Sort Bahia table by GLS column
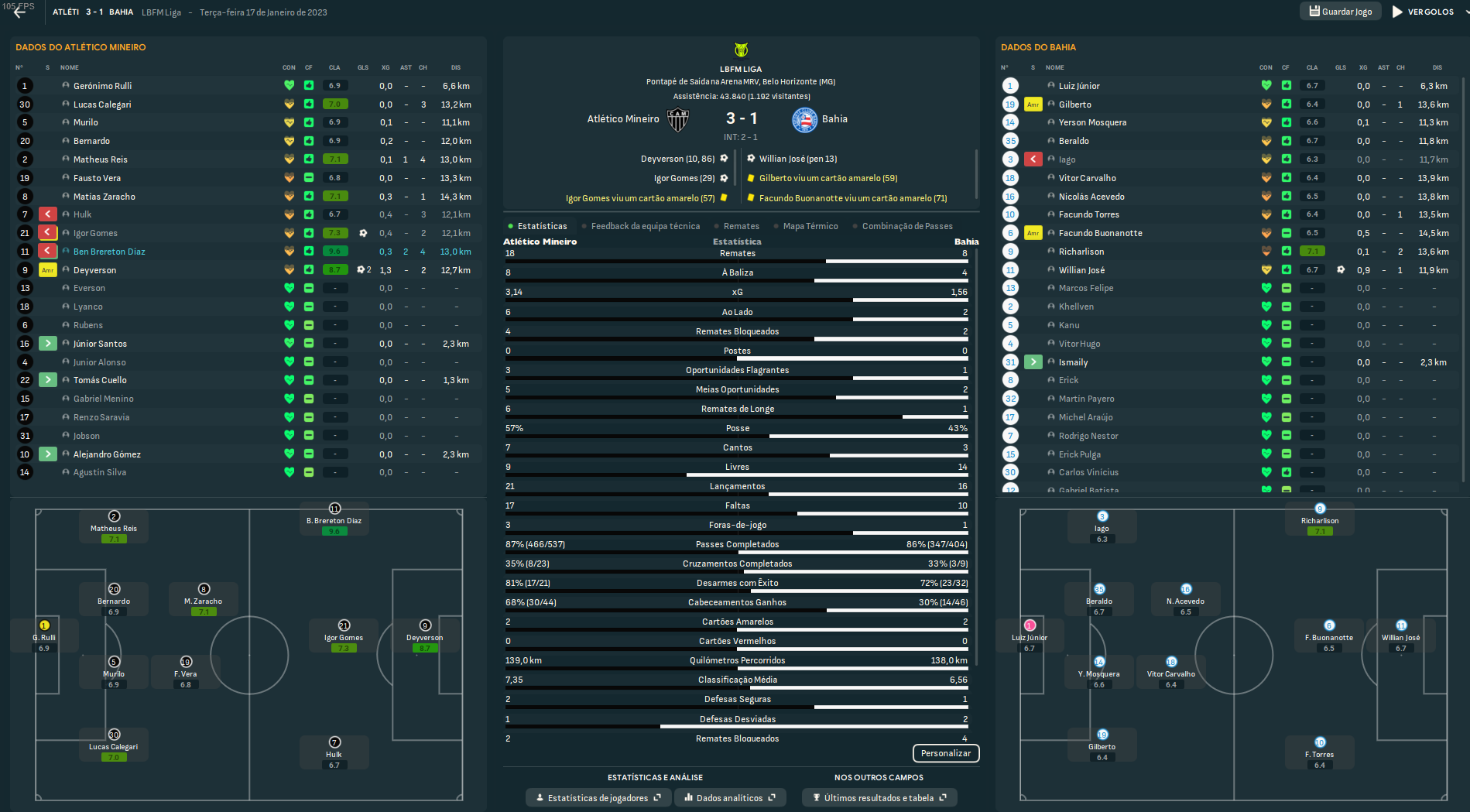Viewport: 1470px width, 812px height. 1341,67
